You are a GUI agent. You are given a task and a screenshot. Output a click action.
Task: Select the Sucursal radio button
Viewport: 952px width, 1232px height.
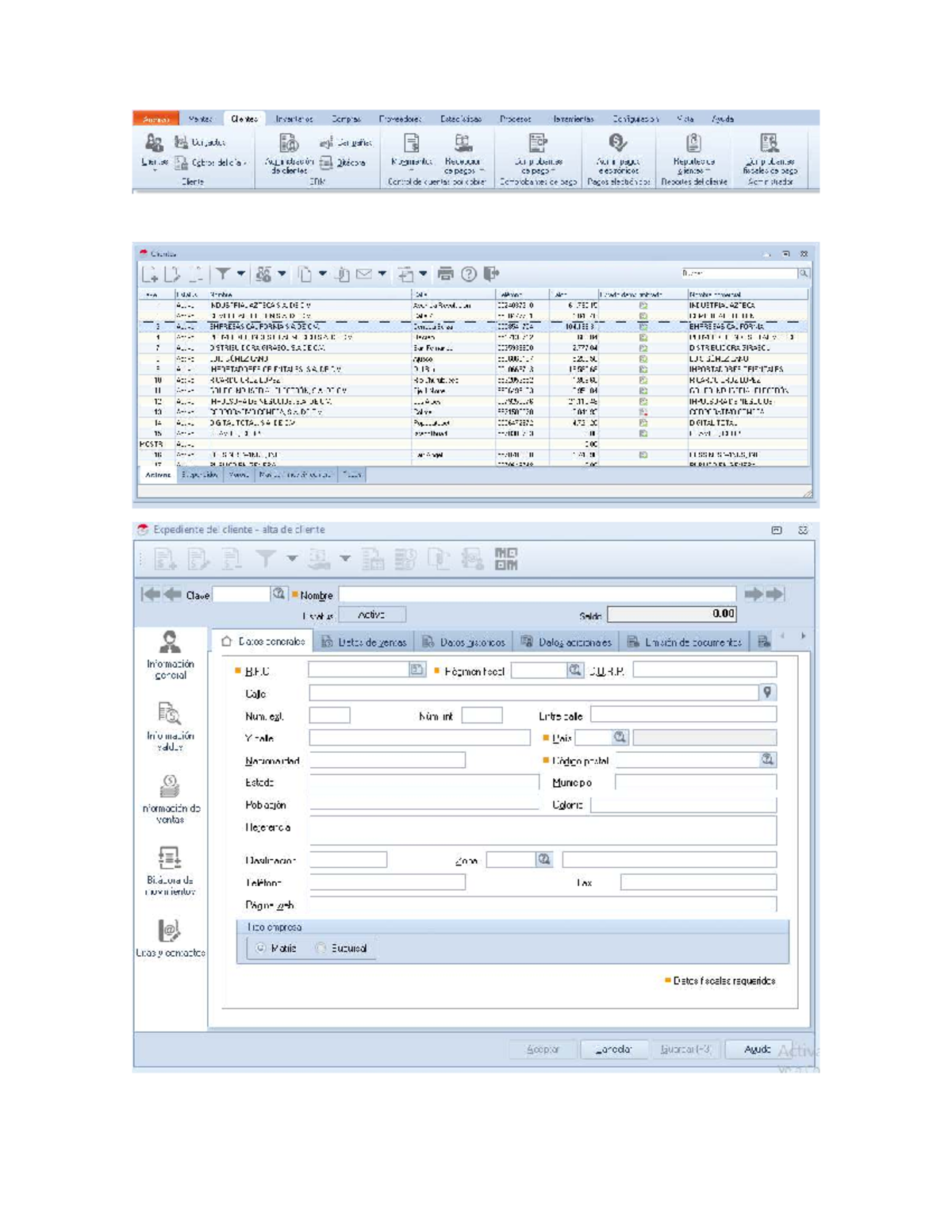click(321, 948)
